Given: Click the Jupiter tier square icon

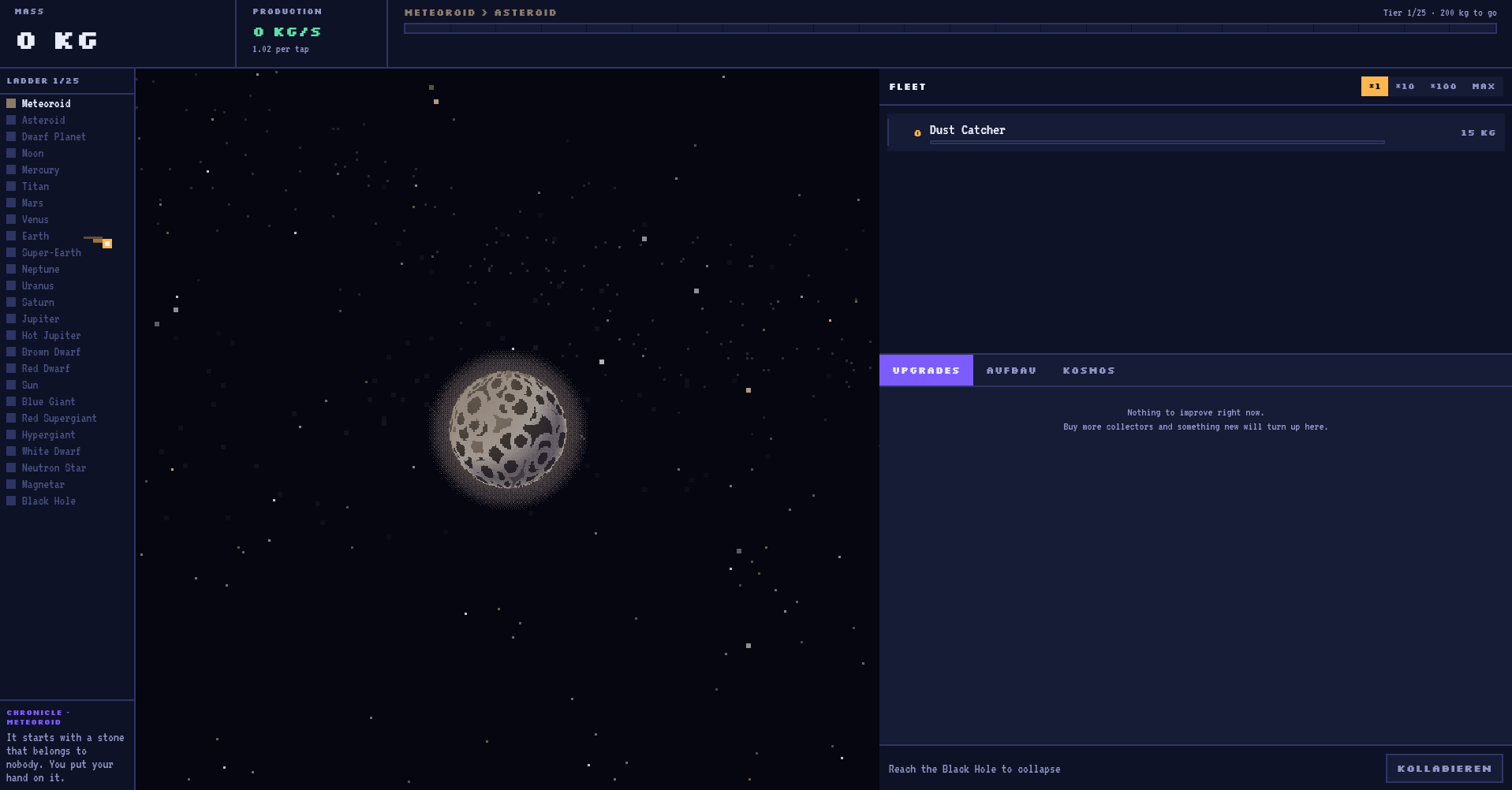Looking at the screenshot, I should pyautogui.click(x=11, y=319).
